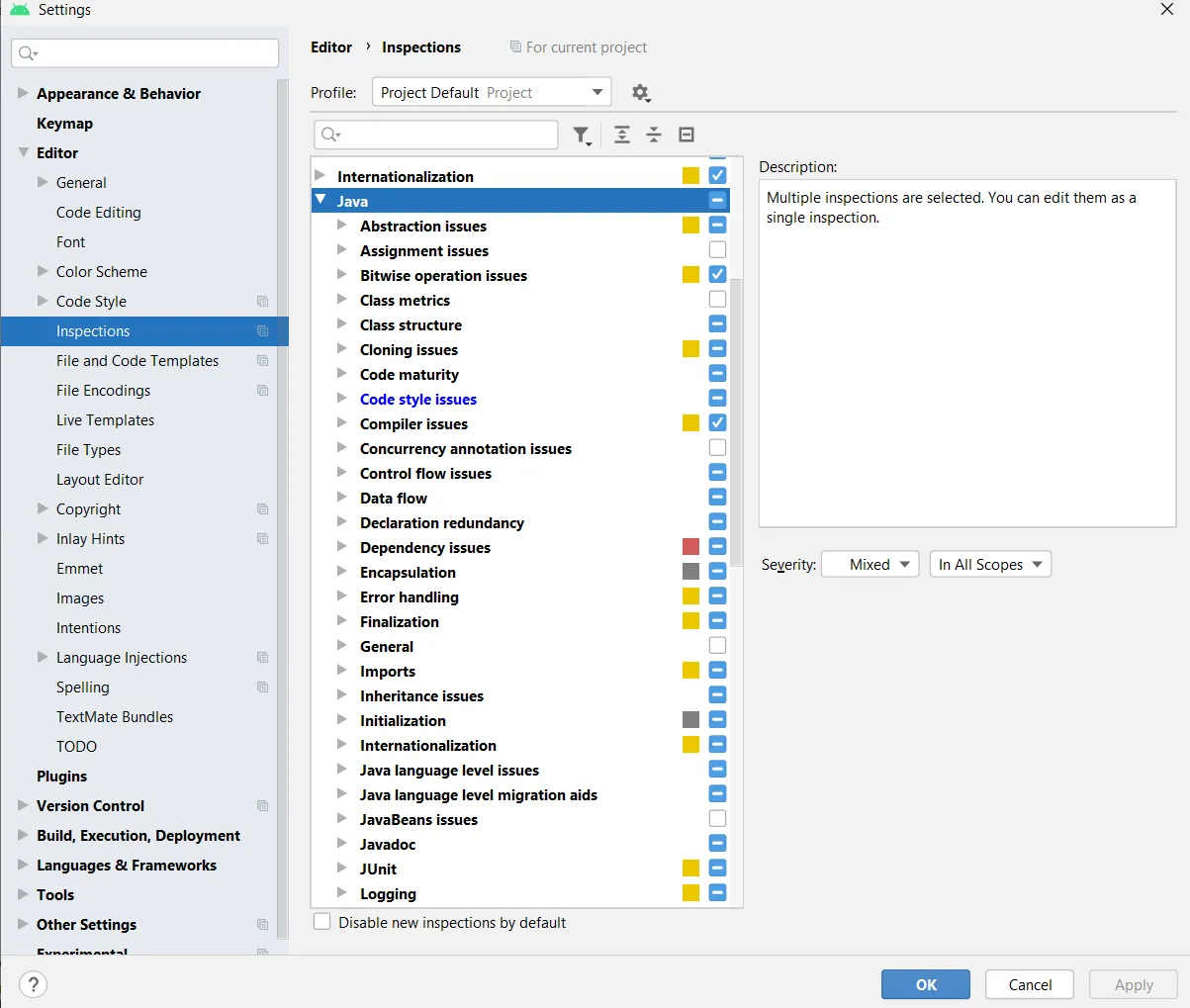The width and height of the screenshot is (1190, 1008).
Task: Select TextMate Bundles settings page
Action: coord(115,717)
